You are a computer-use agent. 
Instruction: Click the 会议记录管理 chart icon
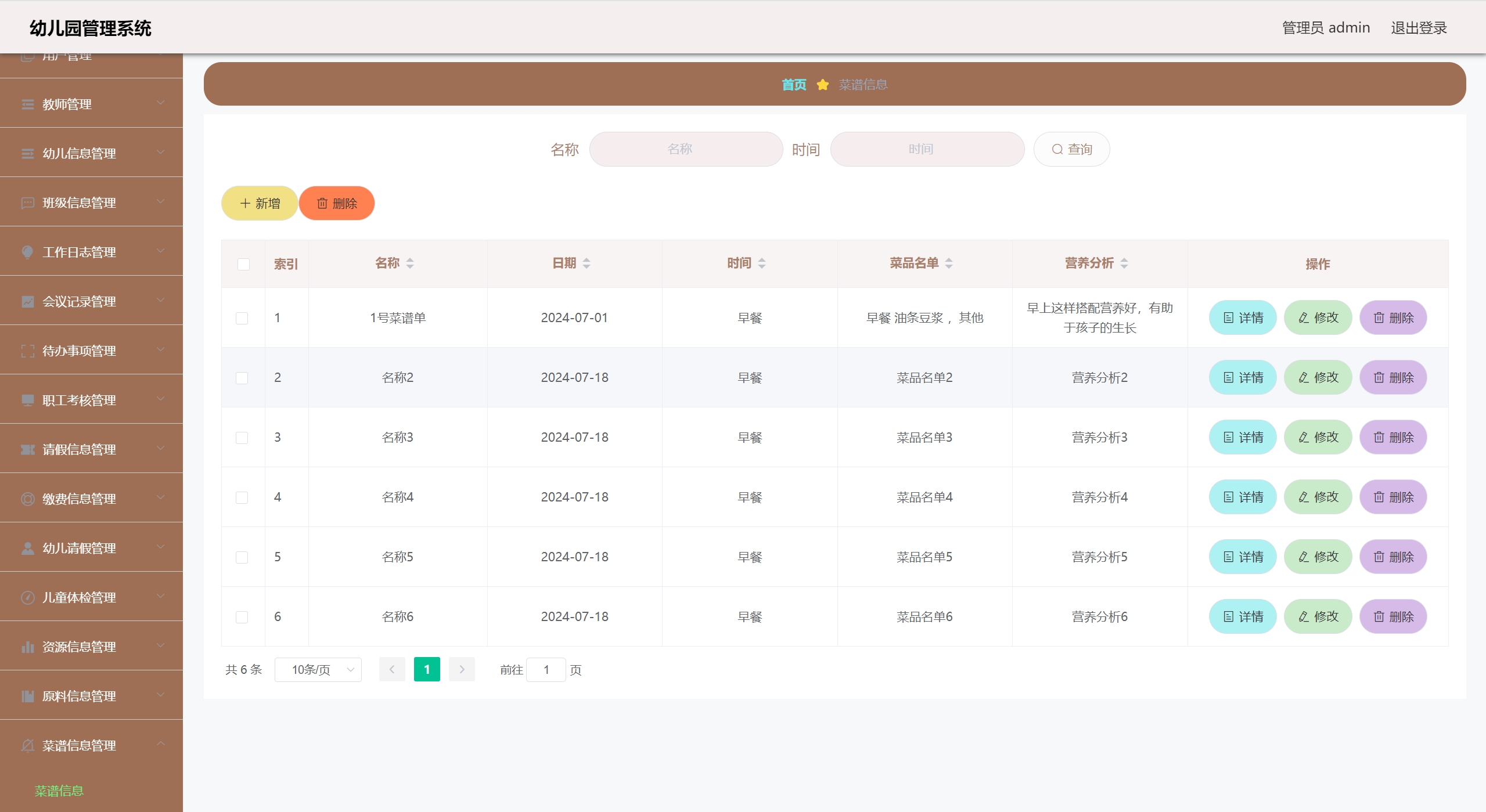tap(27, 301)
